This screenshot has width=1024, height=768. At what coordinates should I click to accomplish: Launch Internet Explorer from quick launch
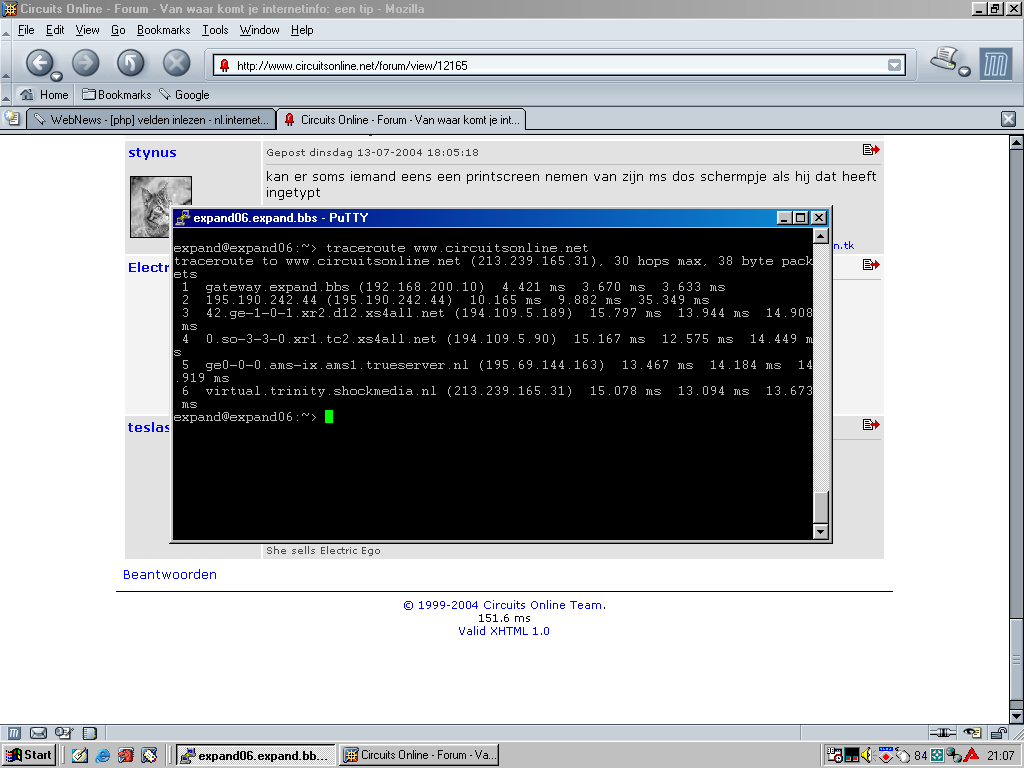point(103,755)
